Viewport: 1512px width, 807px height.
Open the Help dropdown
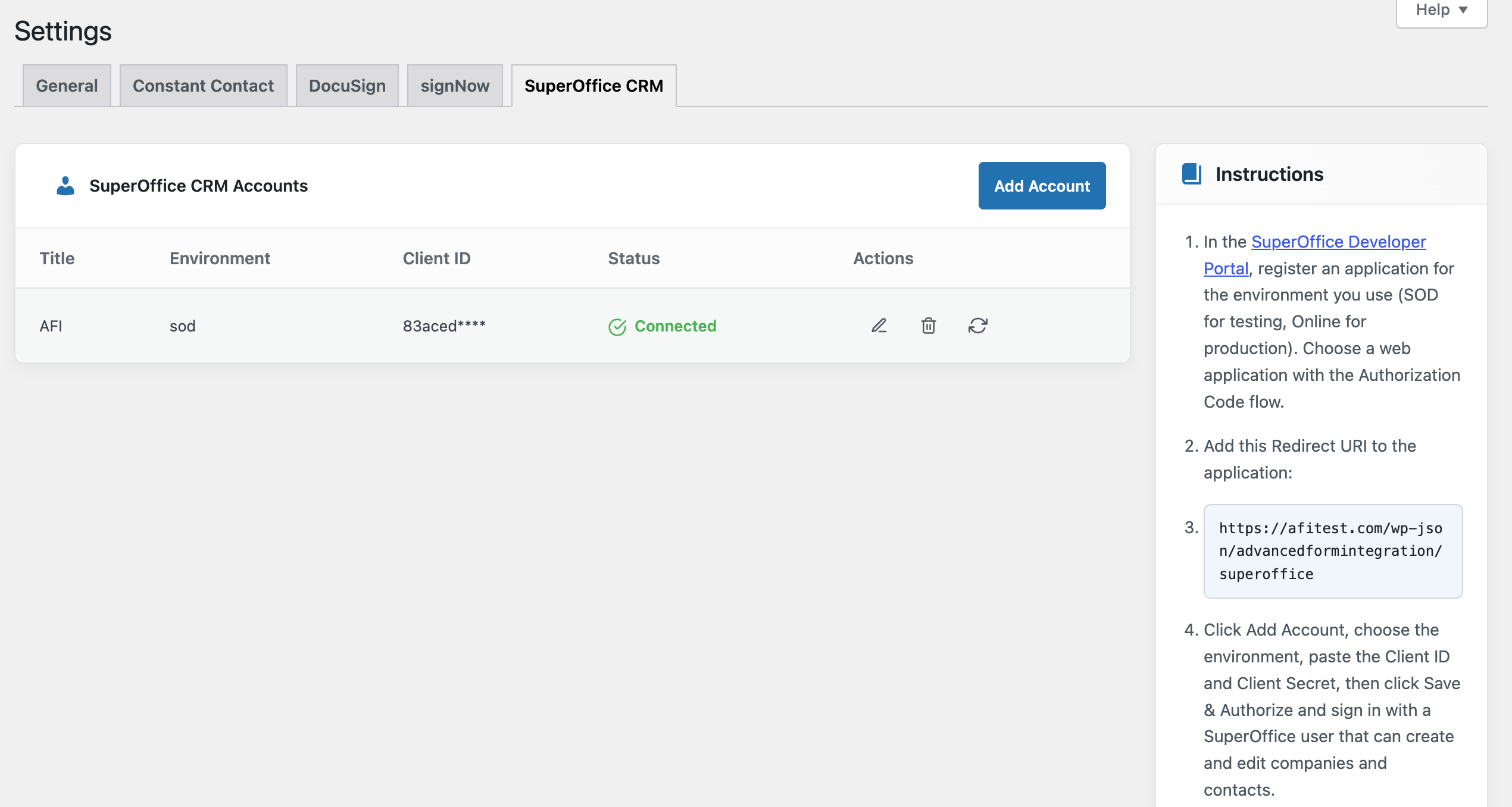[1441, 11]
